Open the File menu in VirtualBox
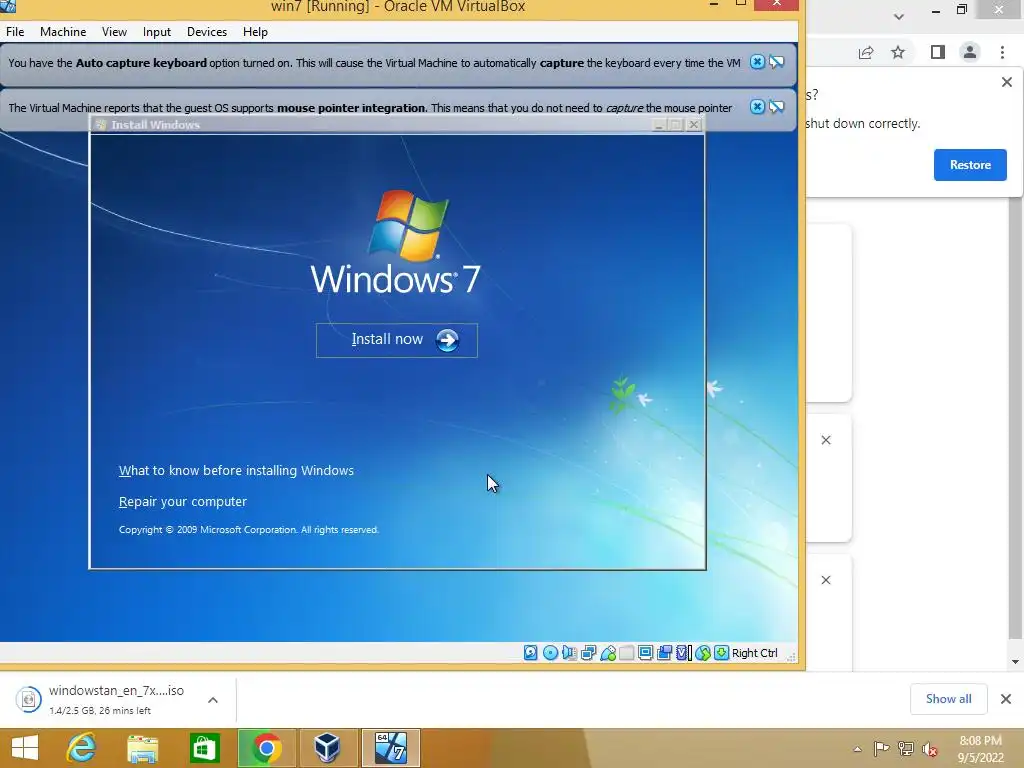The image size is (1024, 768). click(15, 31)
